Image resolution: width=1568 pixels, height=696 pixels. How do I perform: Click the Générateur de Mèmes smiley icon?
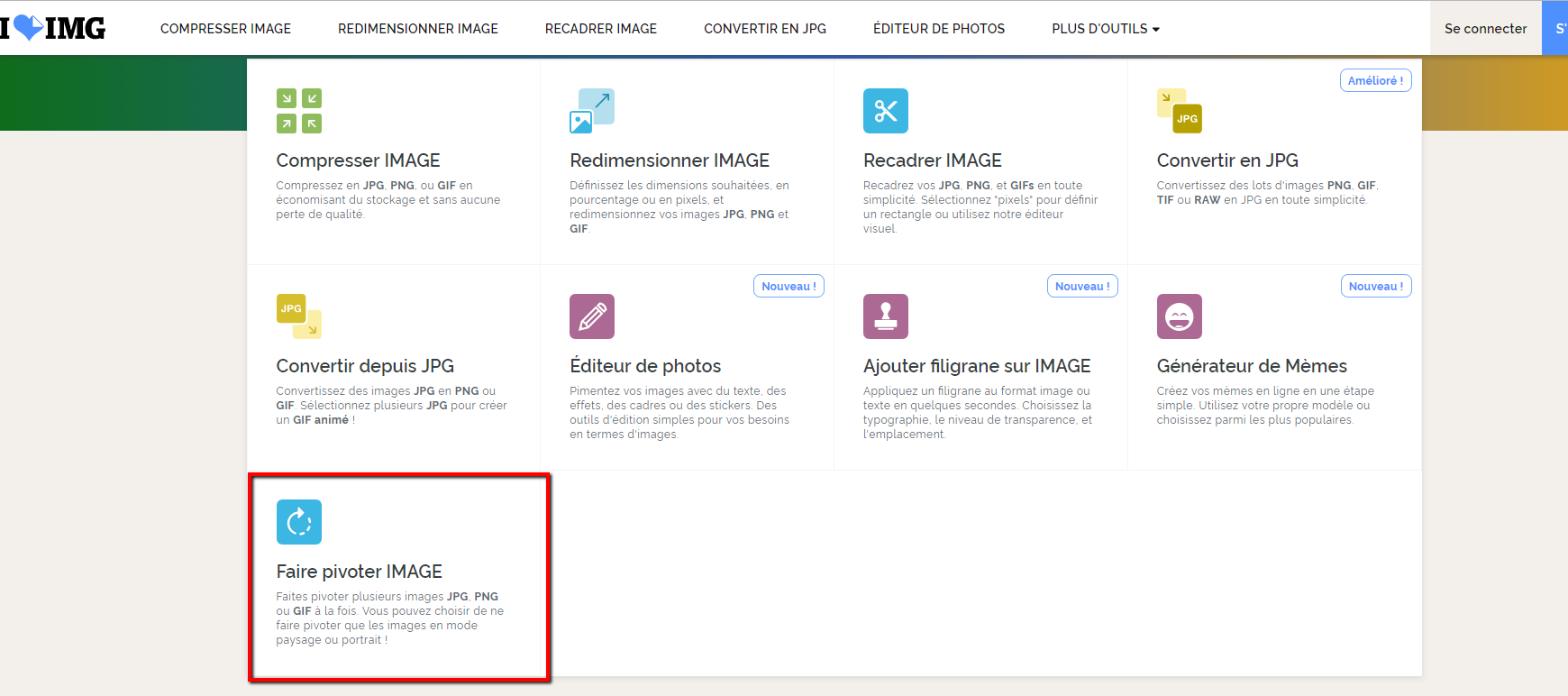point(1179,316)
